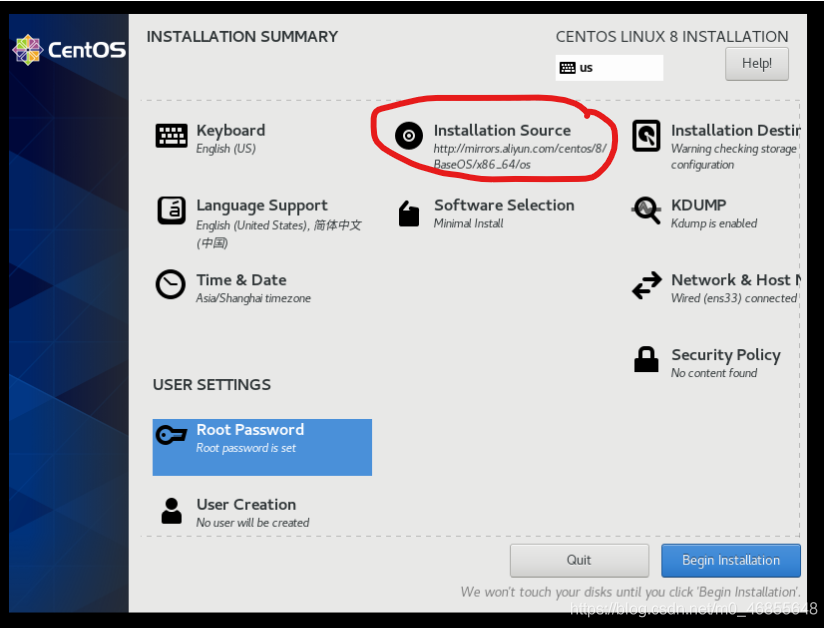The height and width of the screenshot is (628, 828).
Task: Click the User Creation person icon
Action: click(x=171, y=511)
